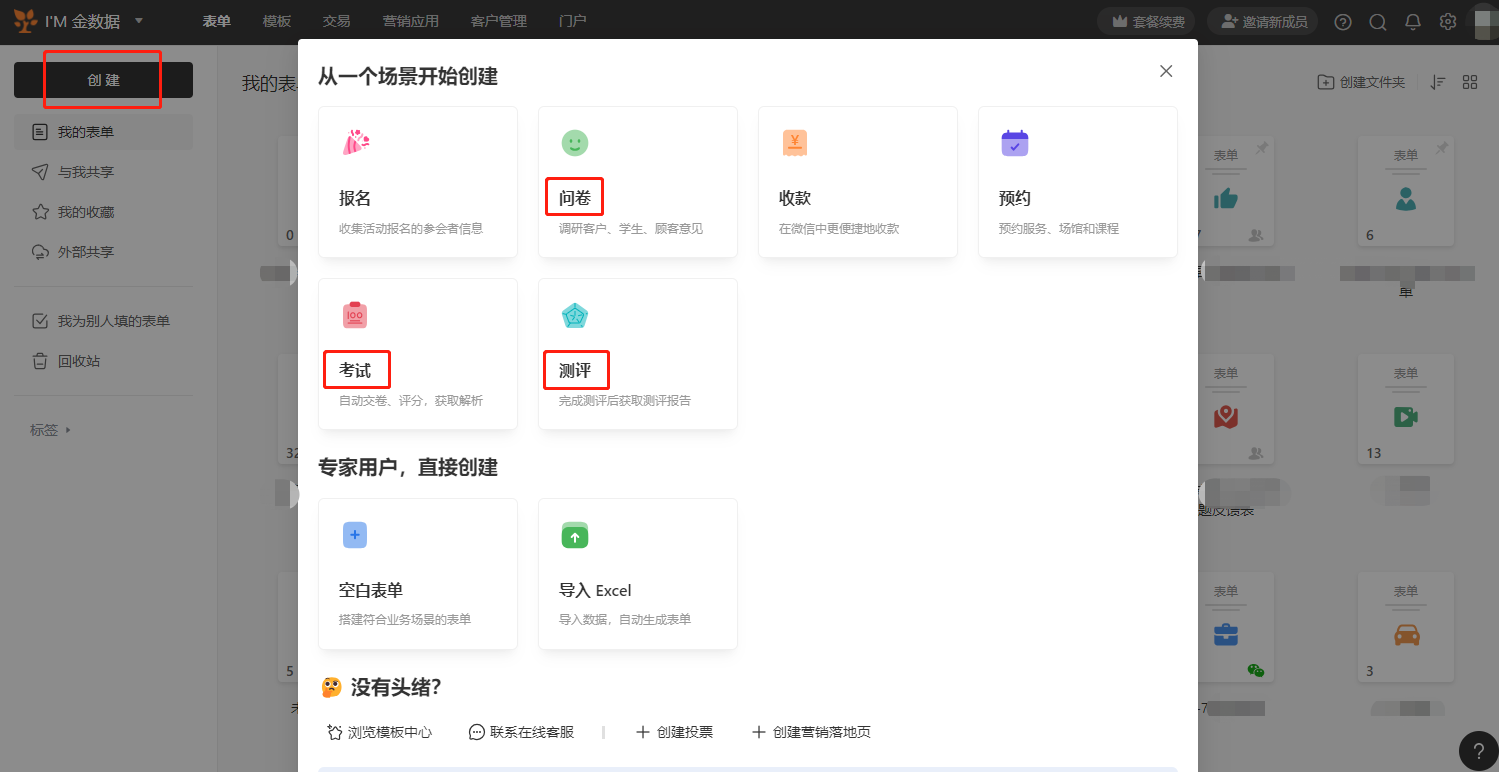Open the help question-mark icon in header
1499x772 pixels.
point(1343,22)
